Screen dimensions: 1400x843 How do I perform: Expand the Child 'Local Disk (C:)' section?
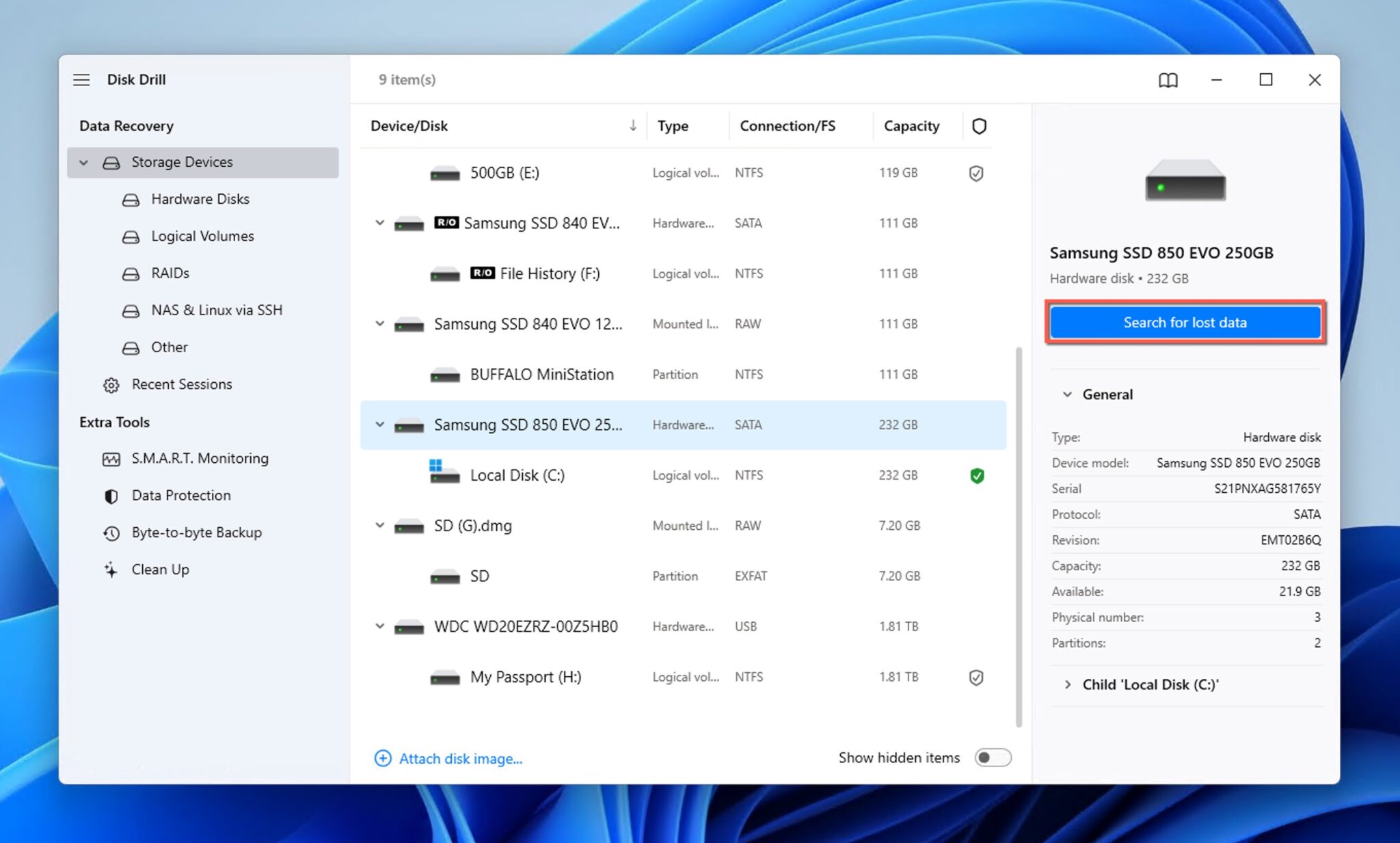1067,684
